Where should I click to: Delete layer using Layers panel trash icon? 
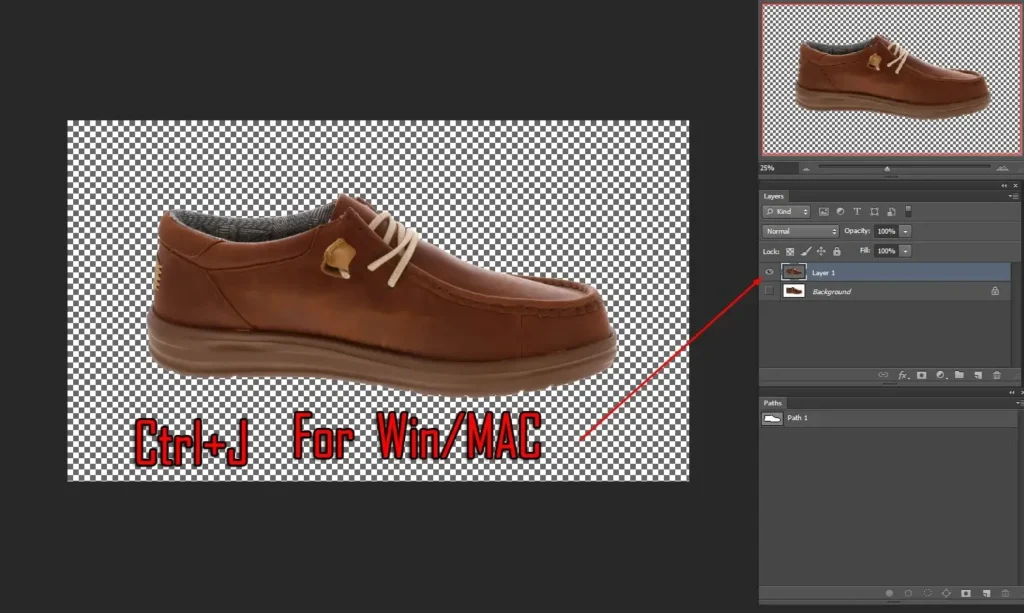(996, 375)
